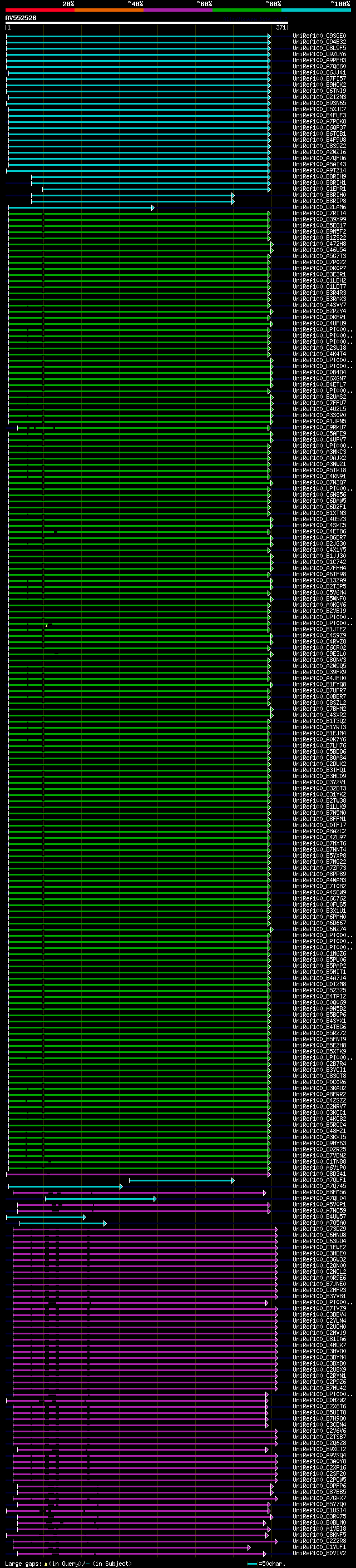Select the UniRef100_C5XJC7 label

tap(319, 110)
